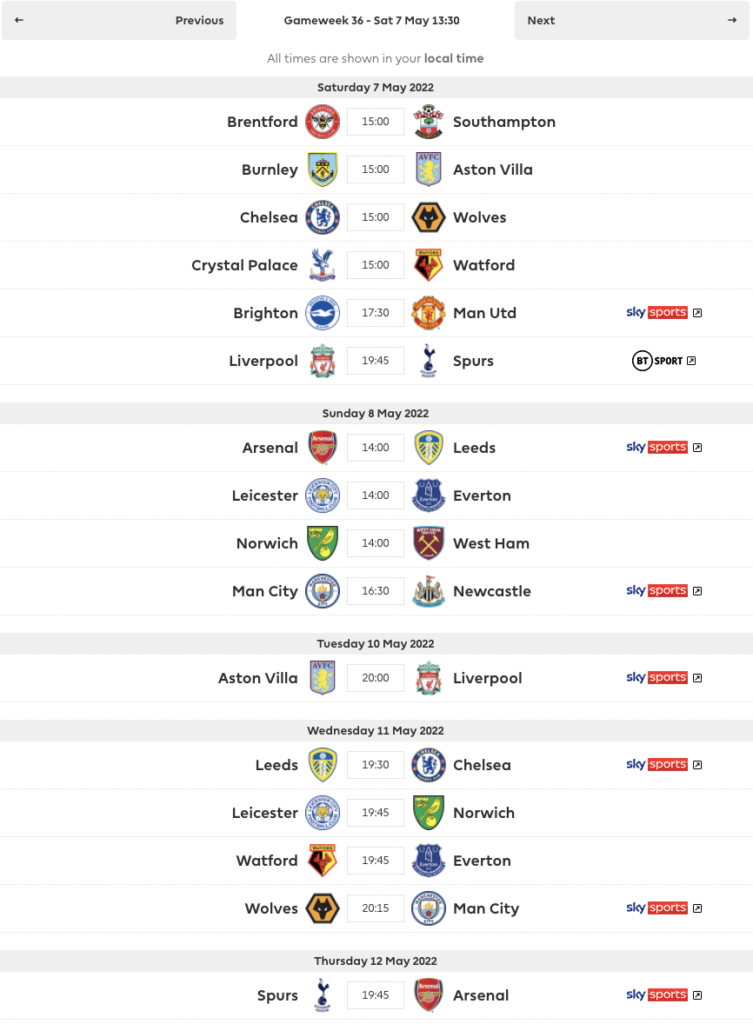Click West Ham crest in Norwich fixture

click(x=428, y=543)
